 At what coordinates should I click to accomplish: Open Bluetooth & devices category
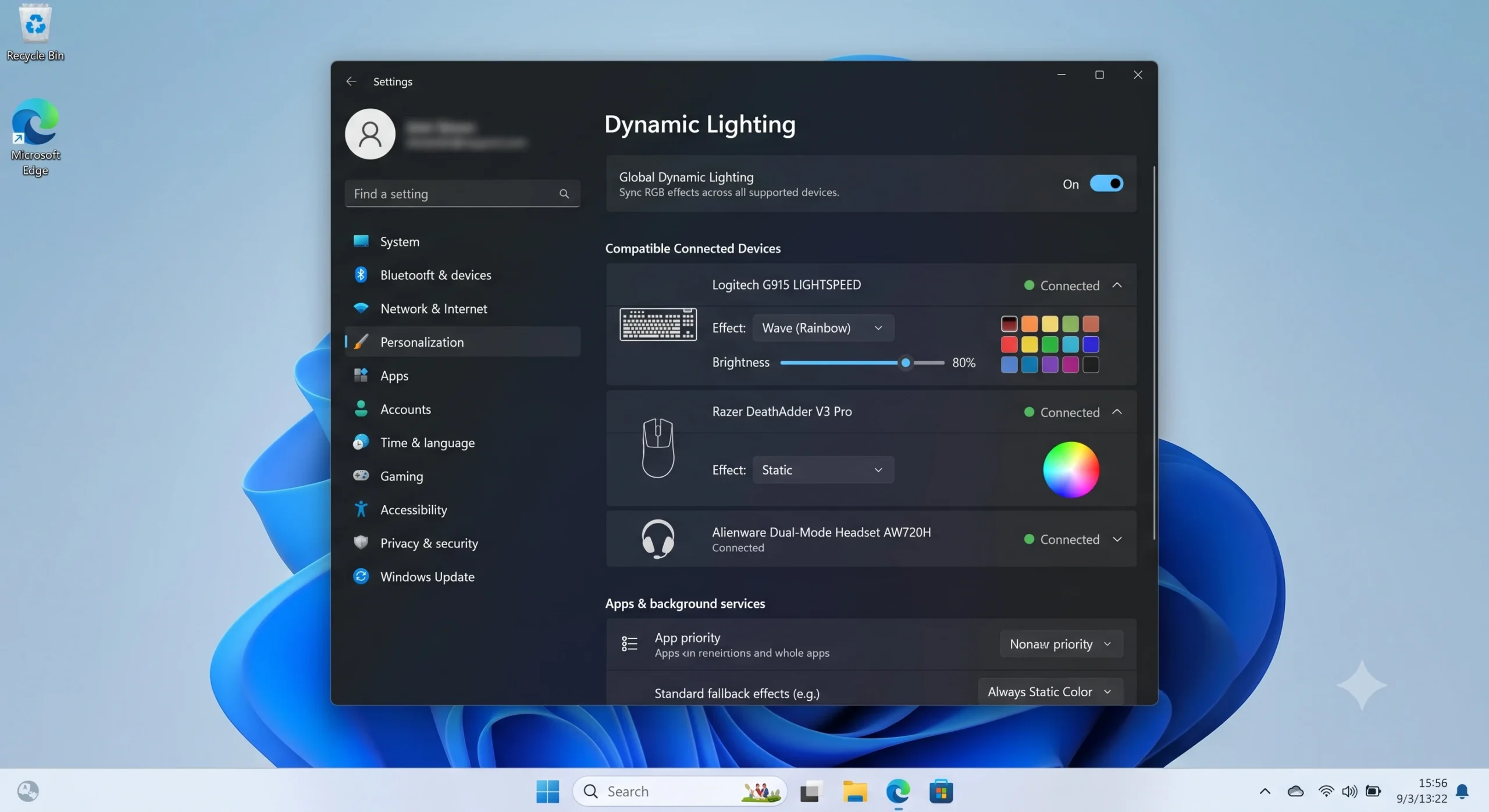click(462, 275)
